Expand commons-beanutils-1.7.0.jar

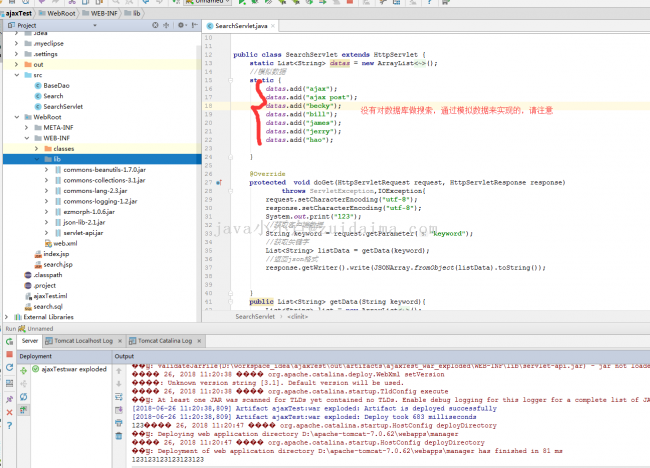[46, 170]
